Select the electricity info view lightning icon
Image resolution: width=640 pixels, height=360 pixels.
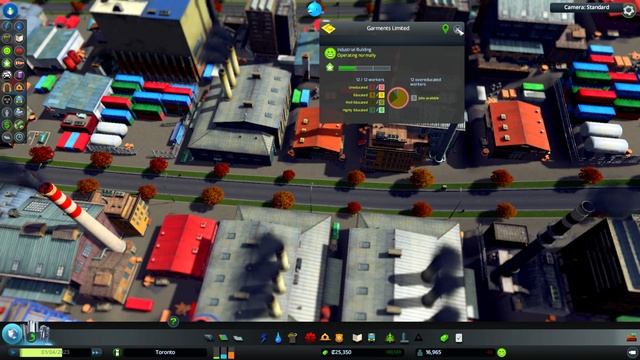(x=7, y=26)
